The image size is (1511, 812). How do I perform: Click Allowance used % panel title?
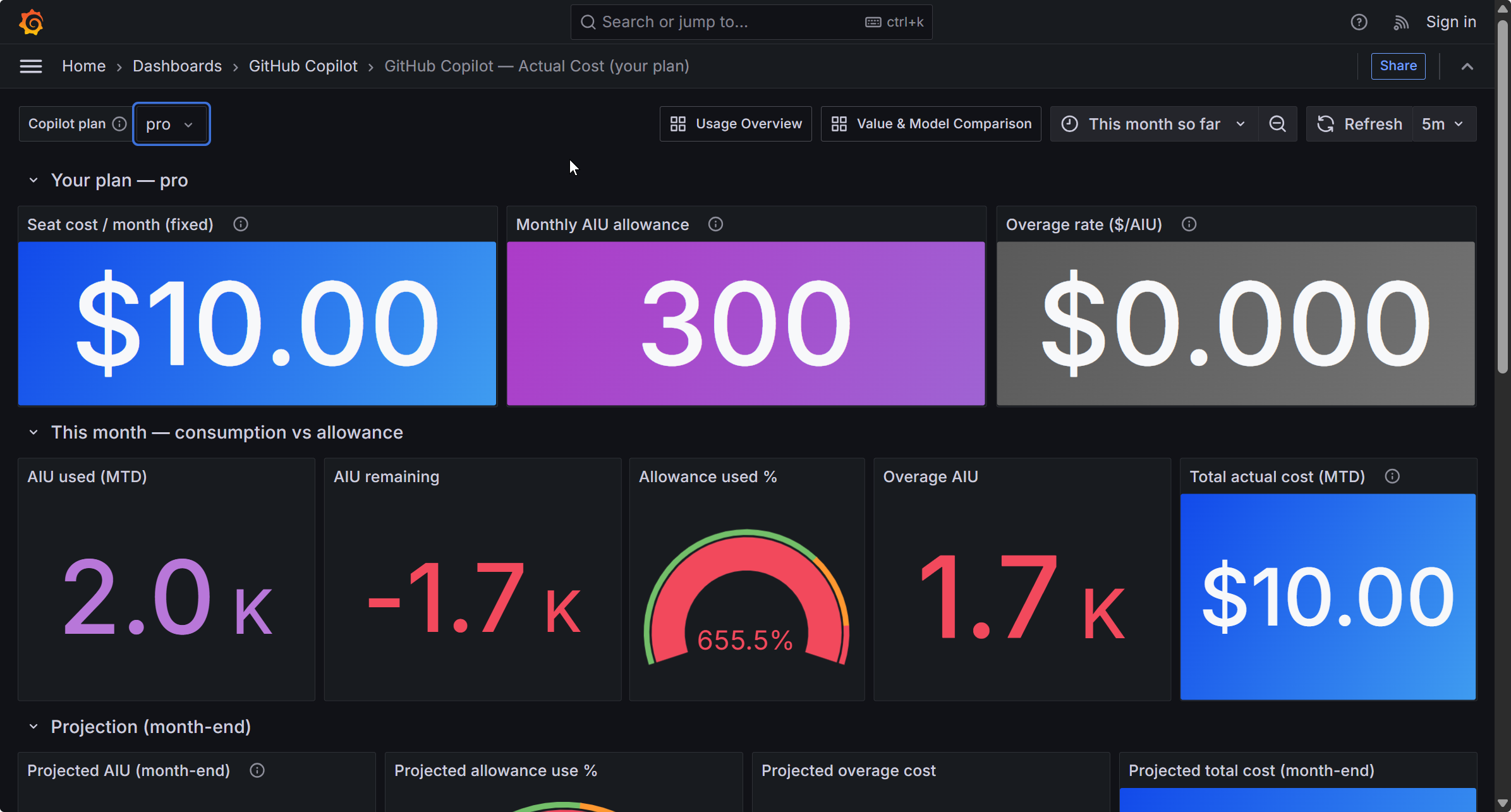[708, 476]
